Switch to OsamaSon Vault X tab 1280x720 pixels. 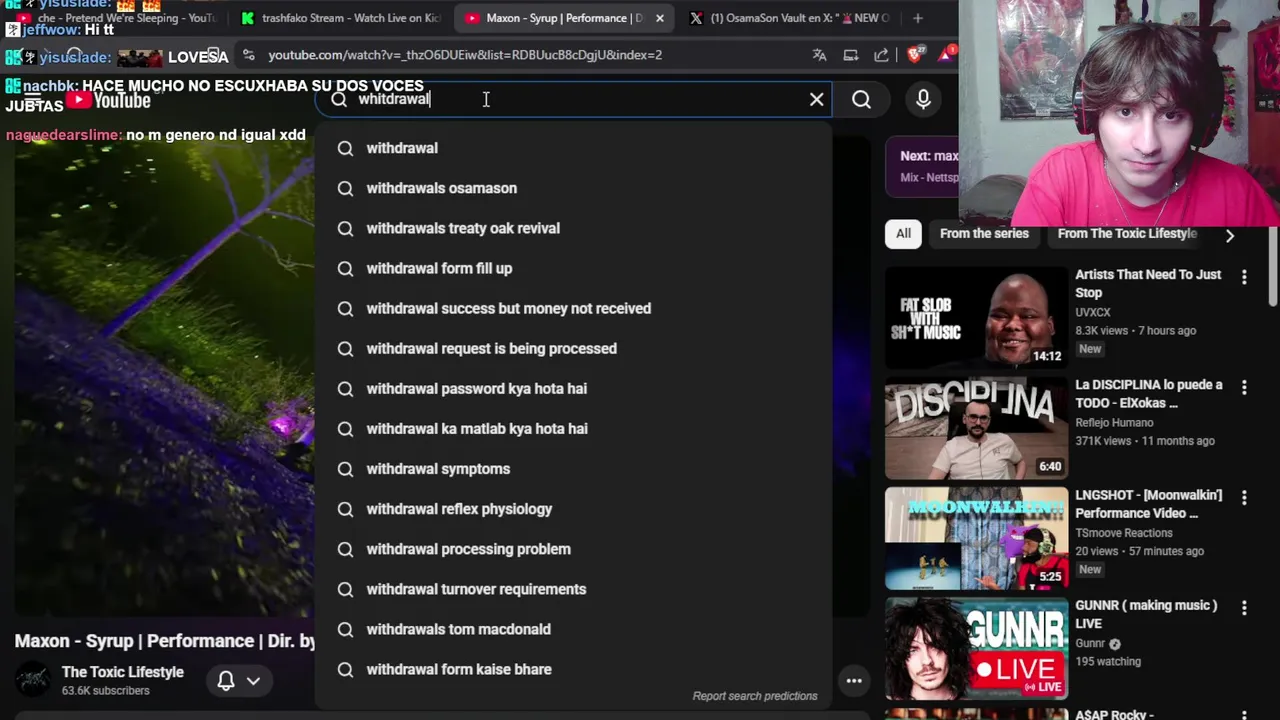coord(789,18)
